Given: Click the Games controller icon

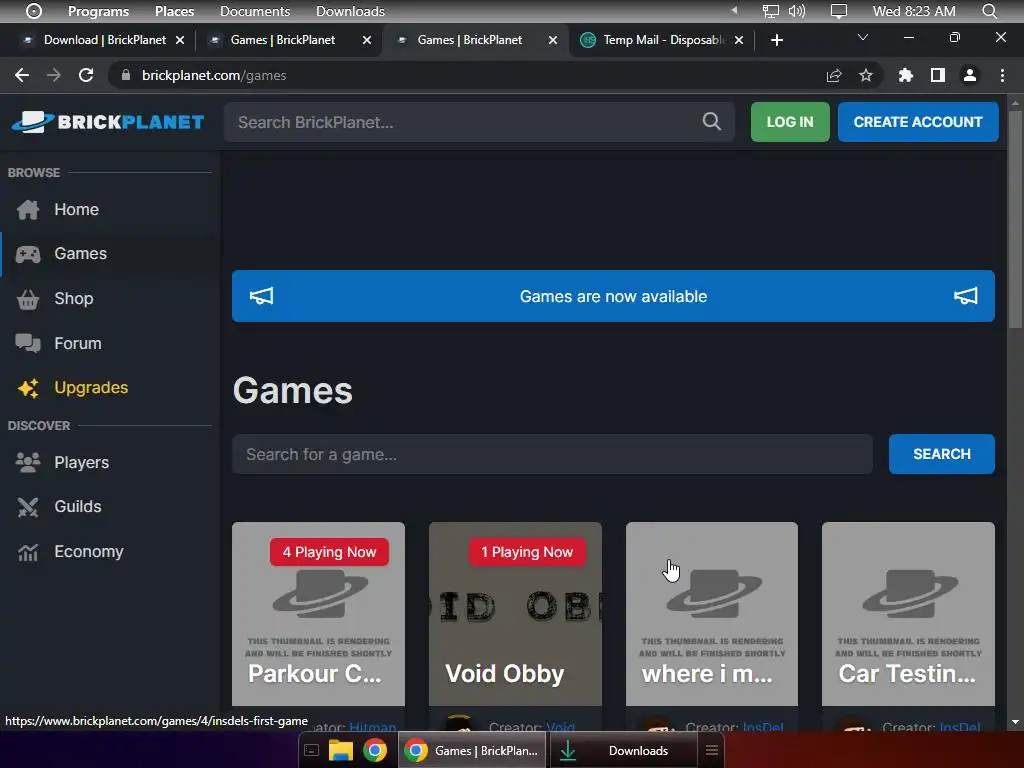Looking at the screenshot, I should tap(28, 254).
